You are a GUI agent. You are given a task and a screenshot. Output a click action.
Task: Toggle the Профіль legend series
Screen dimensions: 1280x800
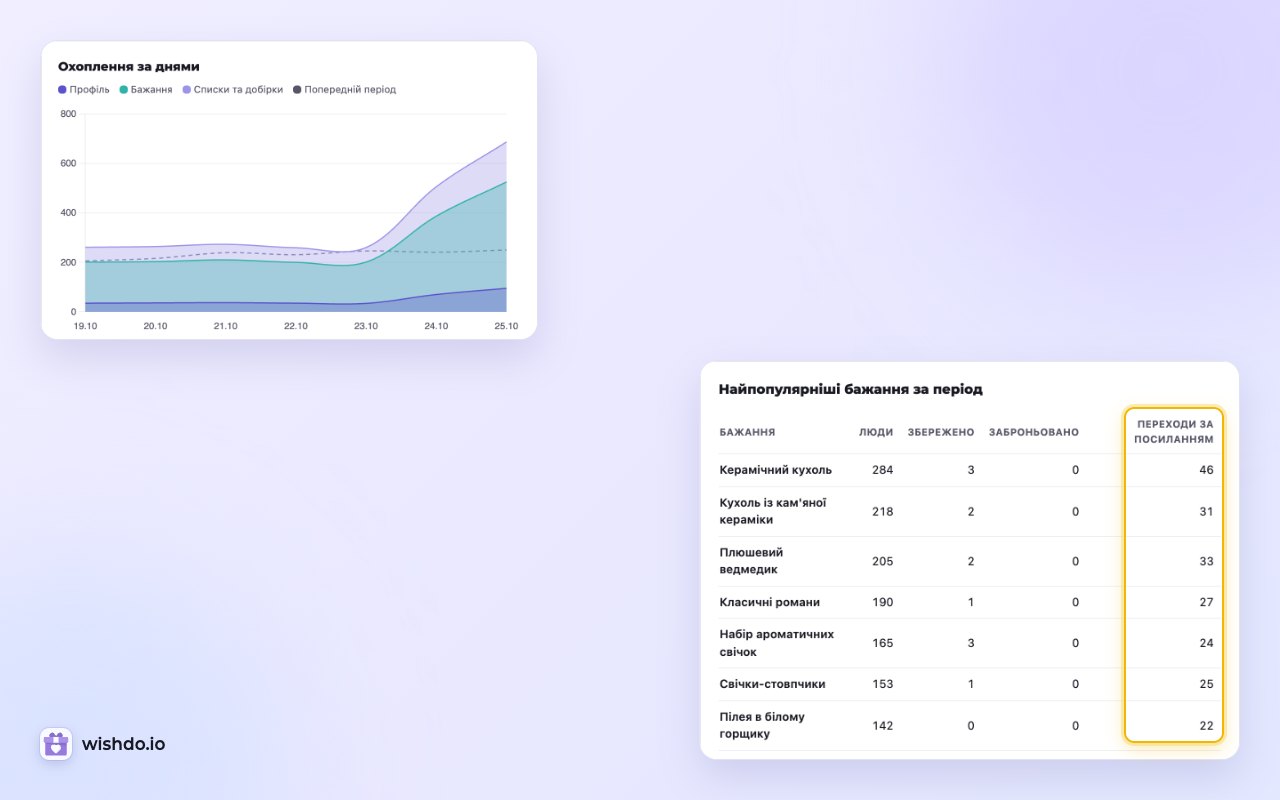84,90
